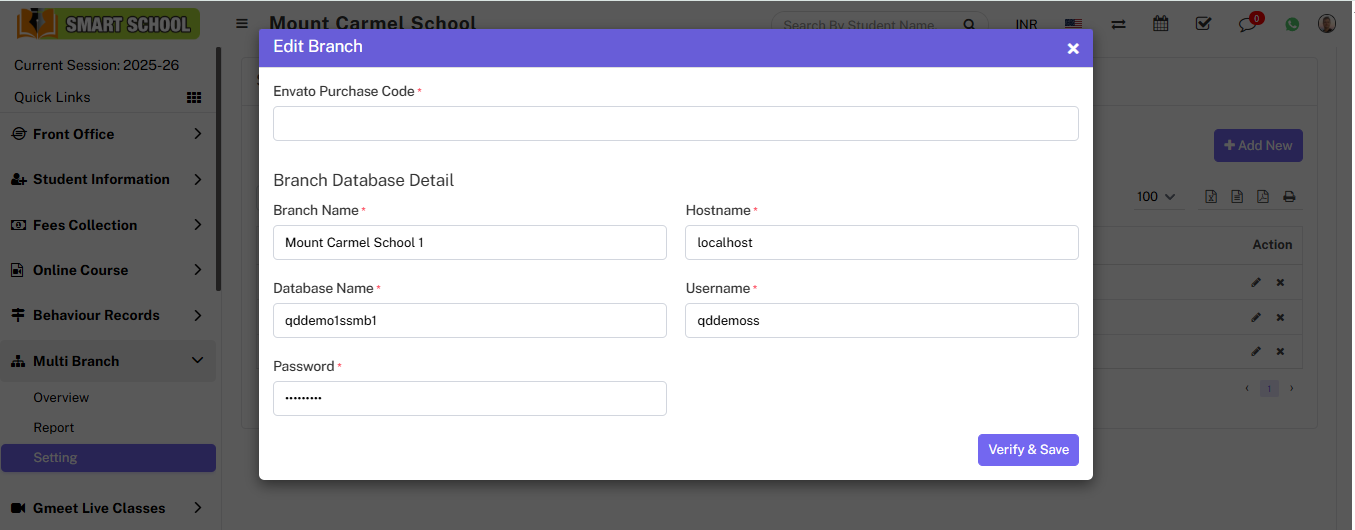Click the Hostname input field

881,242
